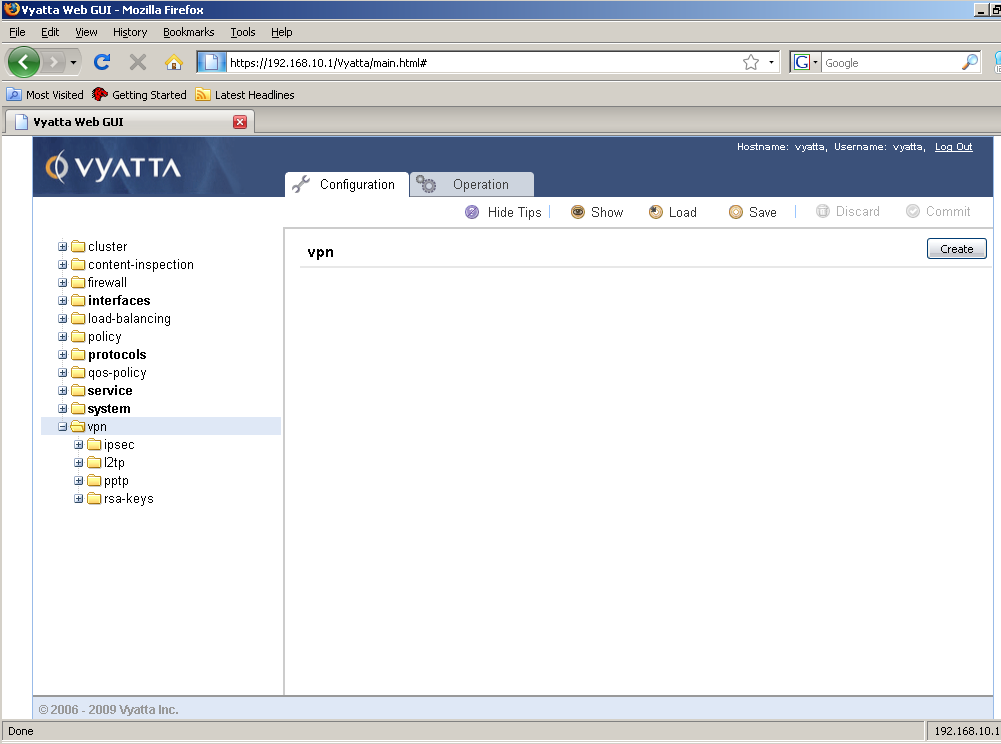Open the Bookmarks menu
Screen dimensions: 1001x744
188,32
